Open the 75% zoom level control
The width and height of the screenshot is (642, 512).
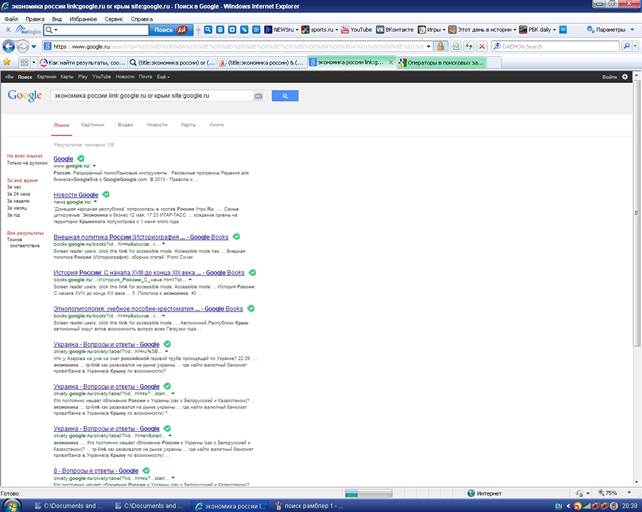(613, 493)
